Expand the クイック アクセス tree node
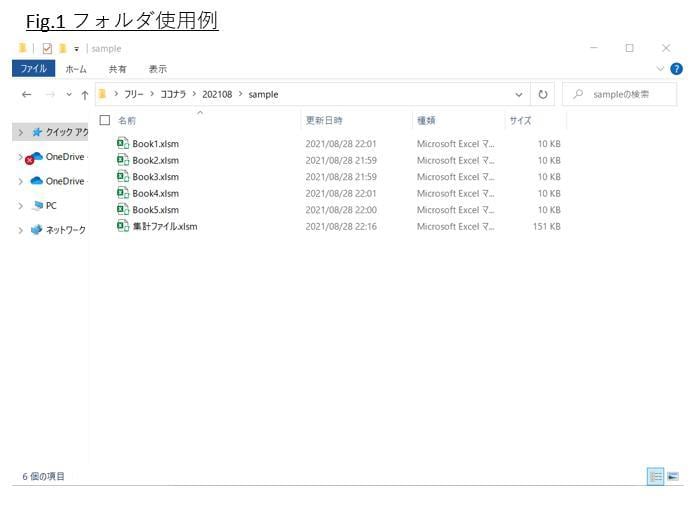This screenshot has height=507, width=700. (21, 133)
